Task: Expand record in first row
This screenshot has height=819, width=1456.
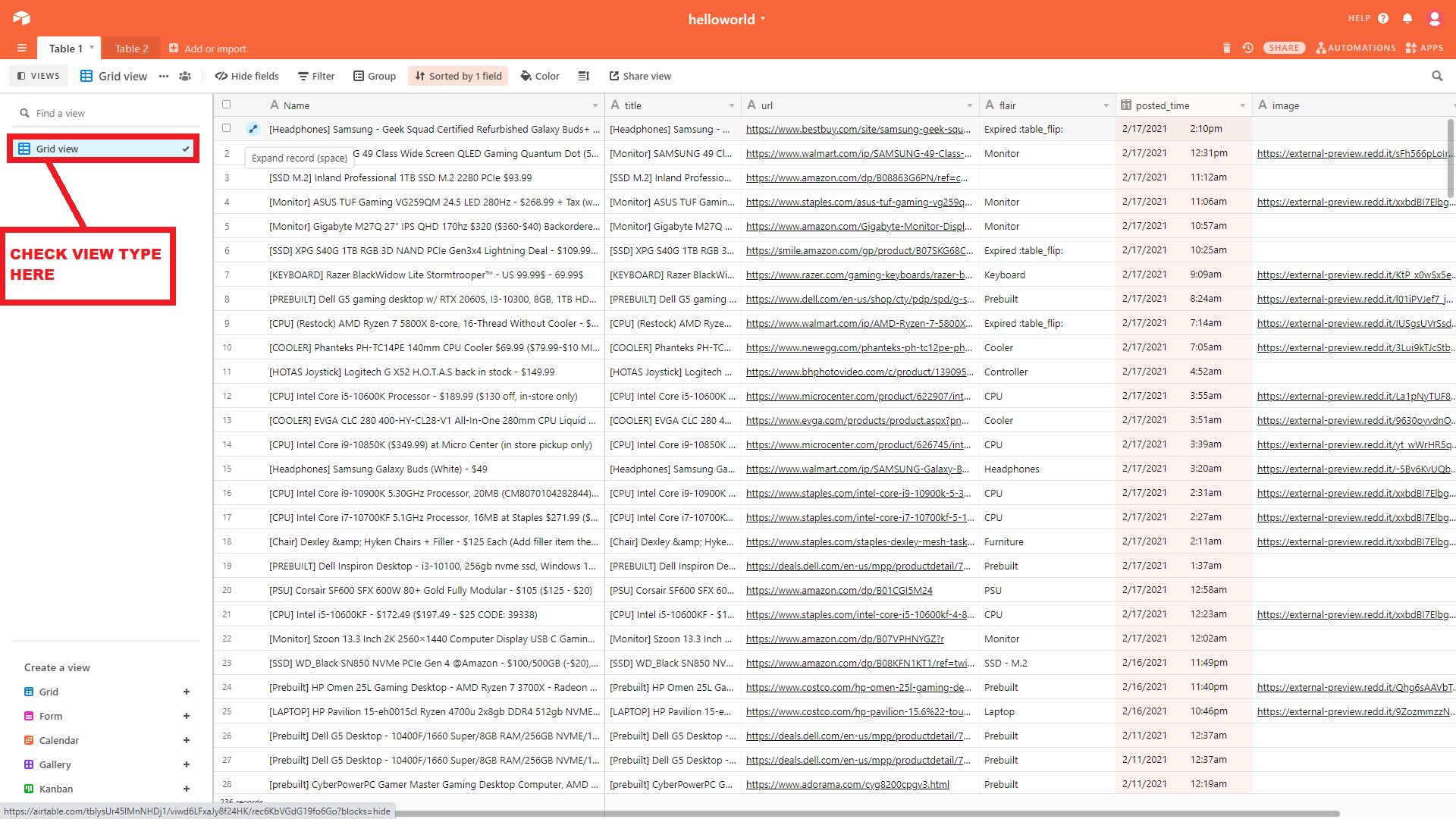Action: tap(253, 129)
